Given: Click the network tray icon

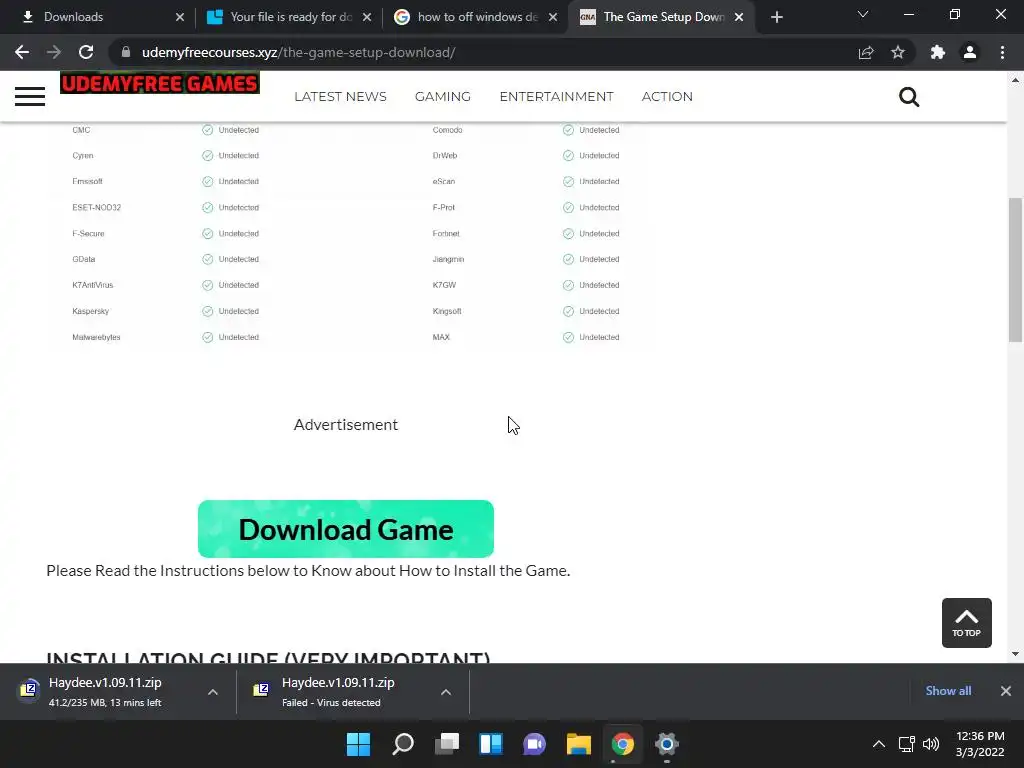Looking at the screenshot, I should 906,744.
